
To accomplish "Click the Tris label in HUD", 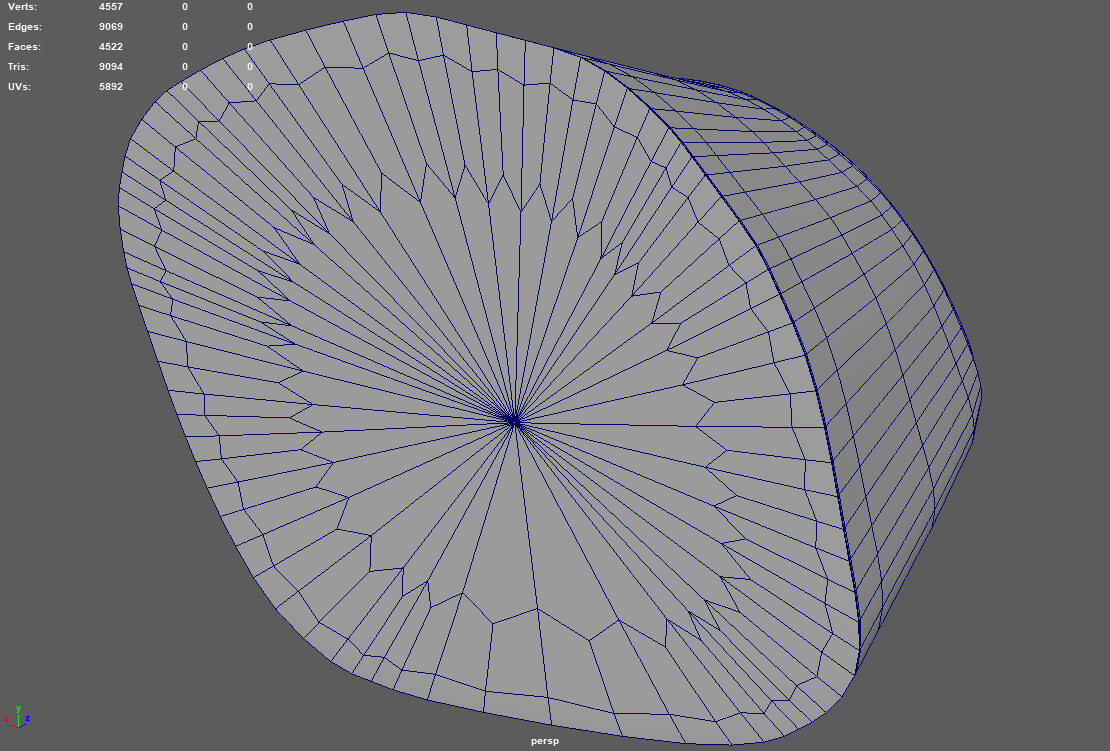I will point(20,67).
